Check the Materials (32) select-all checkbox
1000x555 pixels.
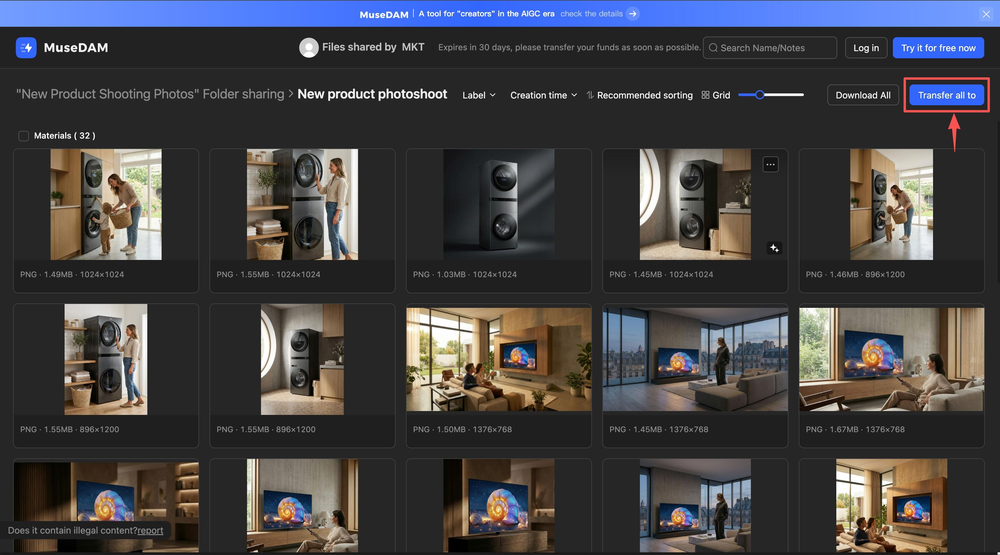24,136
